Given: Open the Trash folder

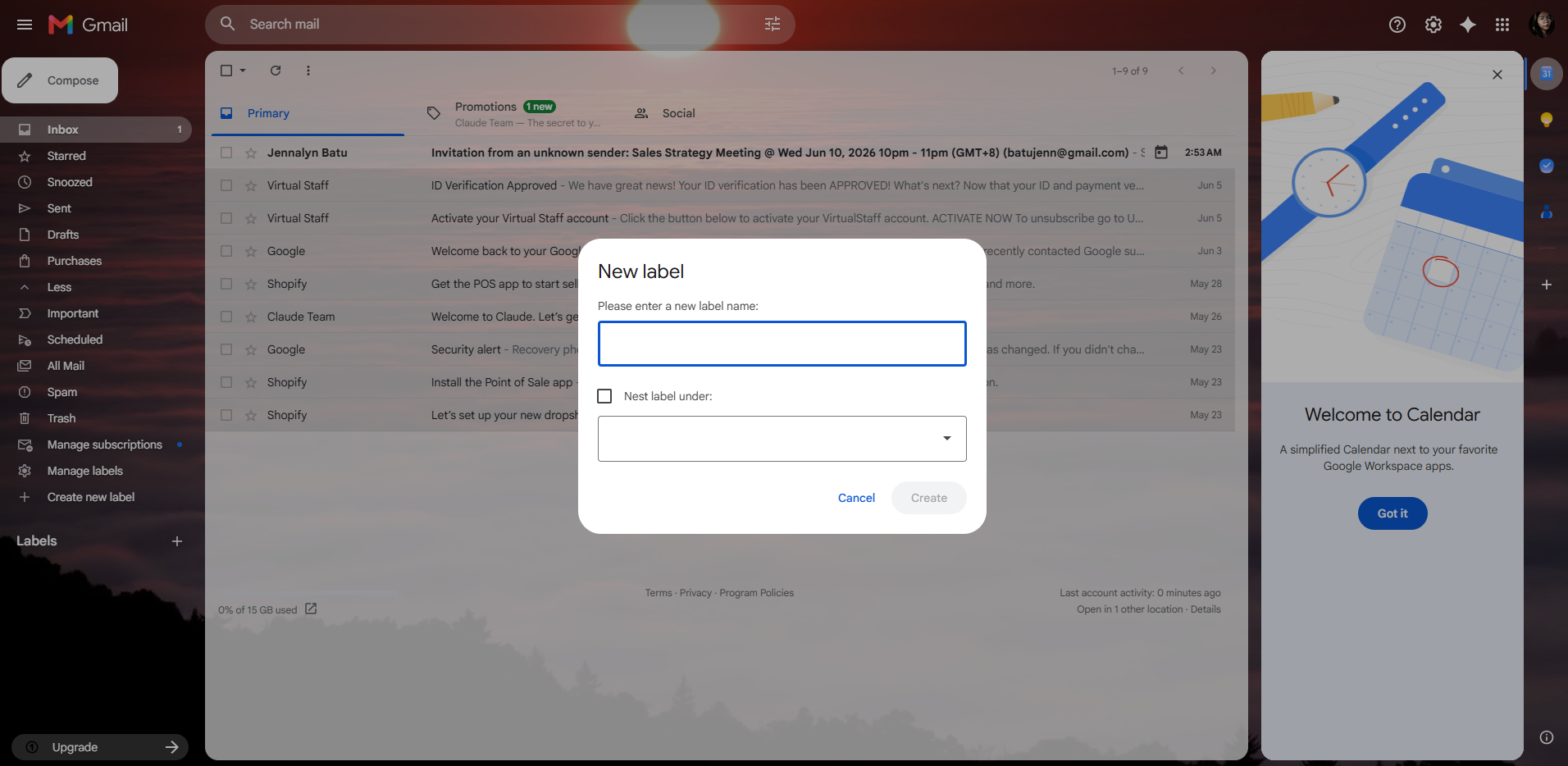Looking at the screenshot, I should click(x=96, y=418).
